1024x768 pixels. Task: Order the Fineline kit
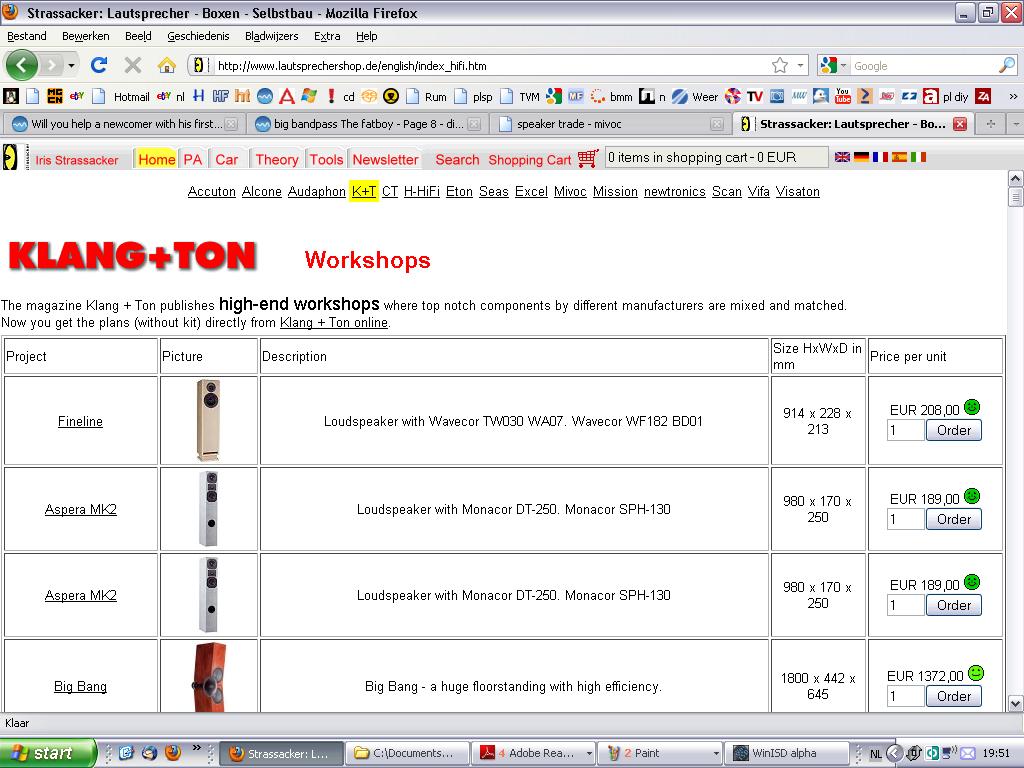point(953,430)
